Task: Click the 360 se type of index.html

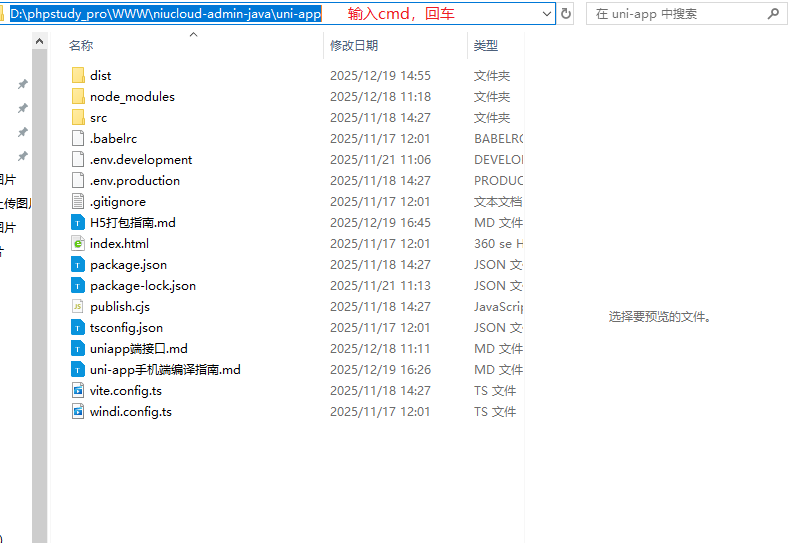Action: 498,244
